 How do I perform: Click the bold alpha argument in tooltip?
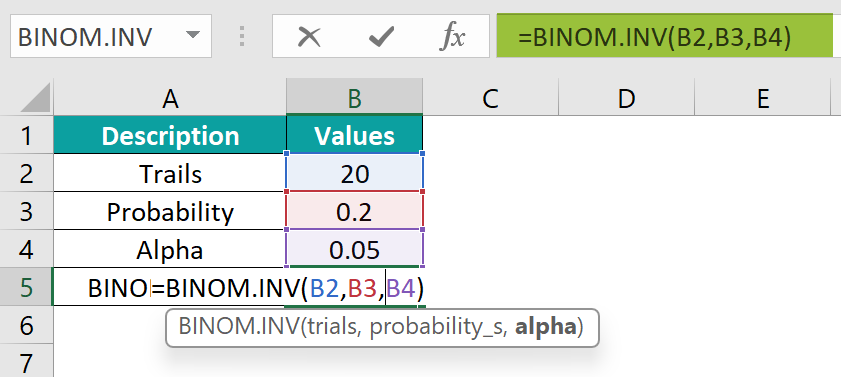(545, 328)
